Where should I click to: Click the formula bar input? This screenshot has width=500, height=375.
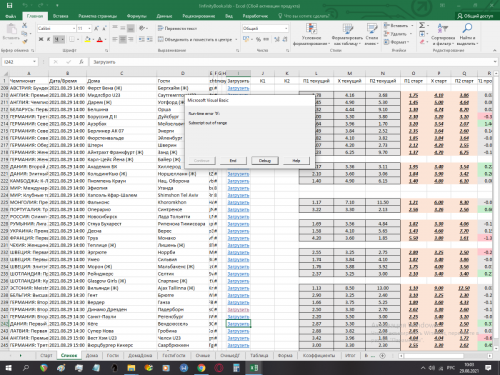[x=293, y=62]
